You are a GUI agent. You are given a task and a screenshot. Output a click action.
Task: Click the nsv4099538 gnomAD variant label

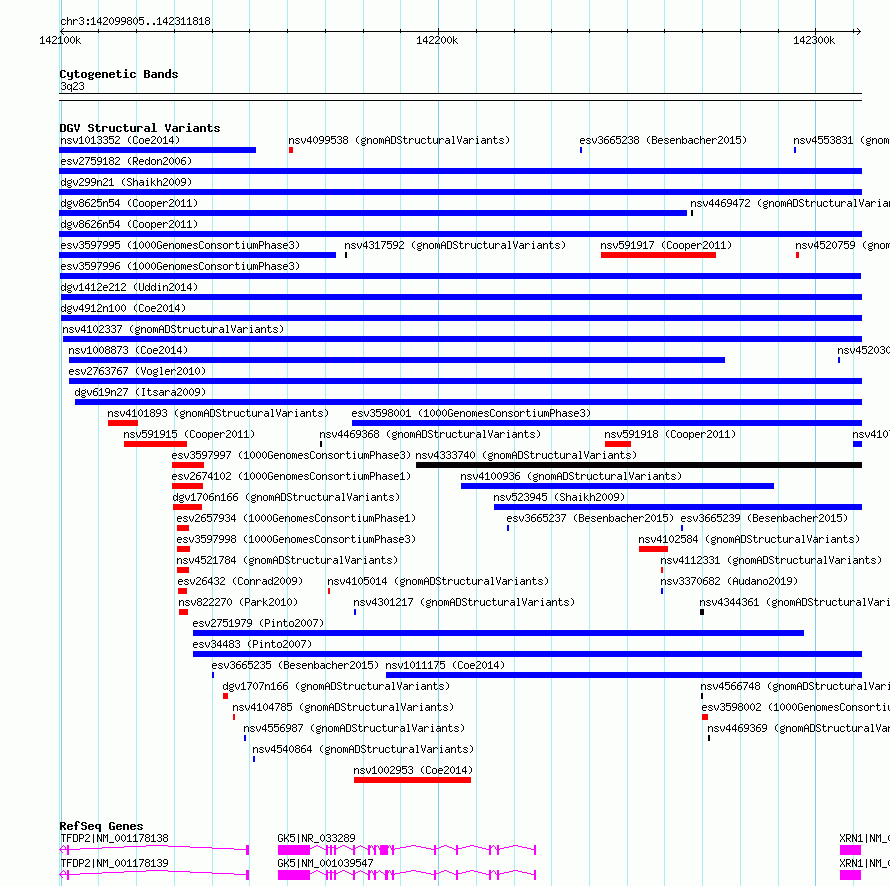pos(399,140)
